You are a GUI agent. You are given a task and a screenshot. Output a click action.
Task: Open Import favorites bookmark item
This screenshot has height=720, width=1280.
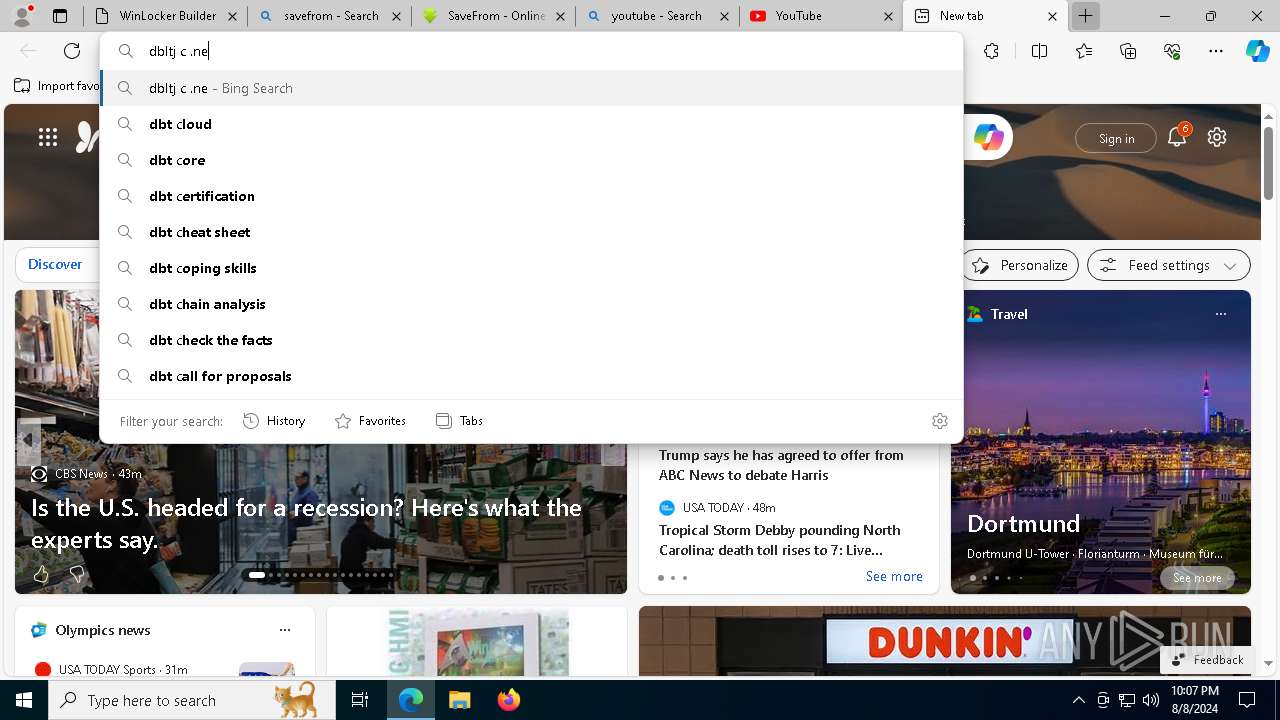coord(58,86)
